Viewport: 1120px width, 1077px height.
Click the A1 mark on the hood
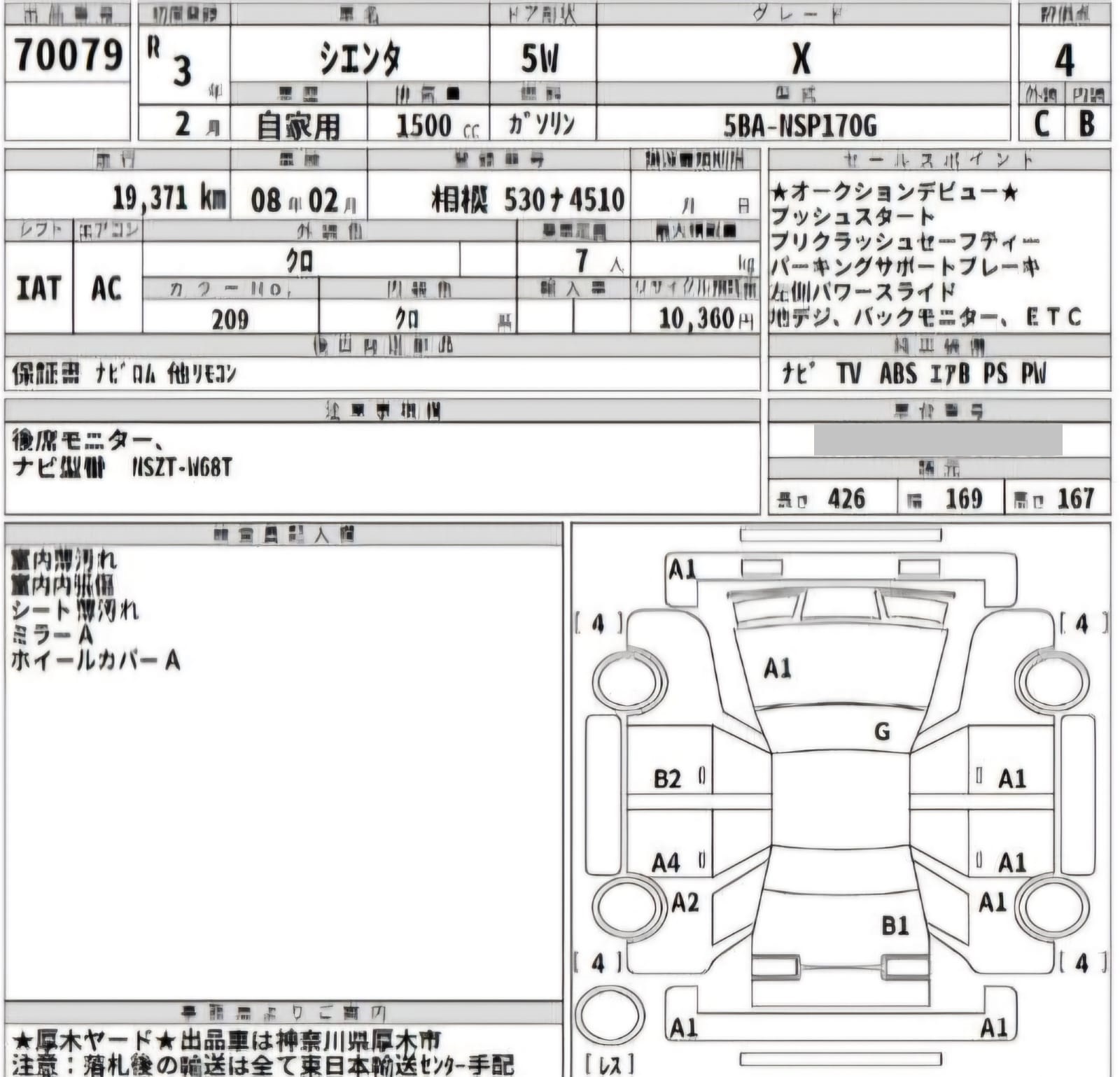pyautogui.click(x=778, y=668)
